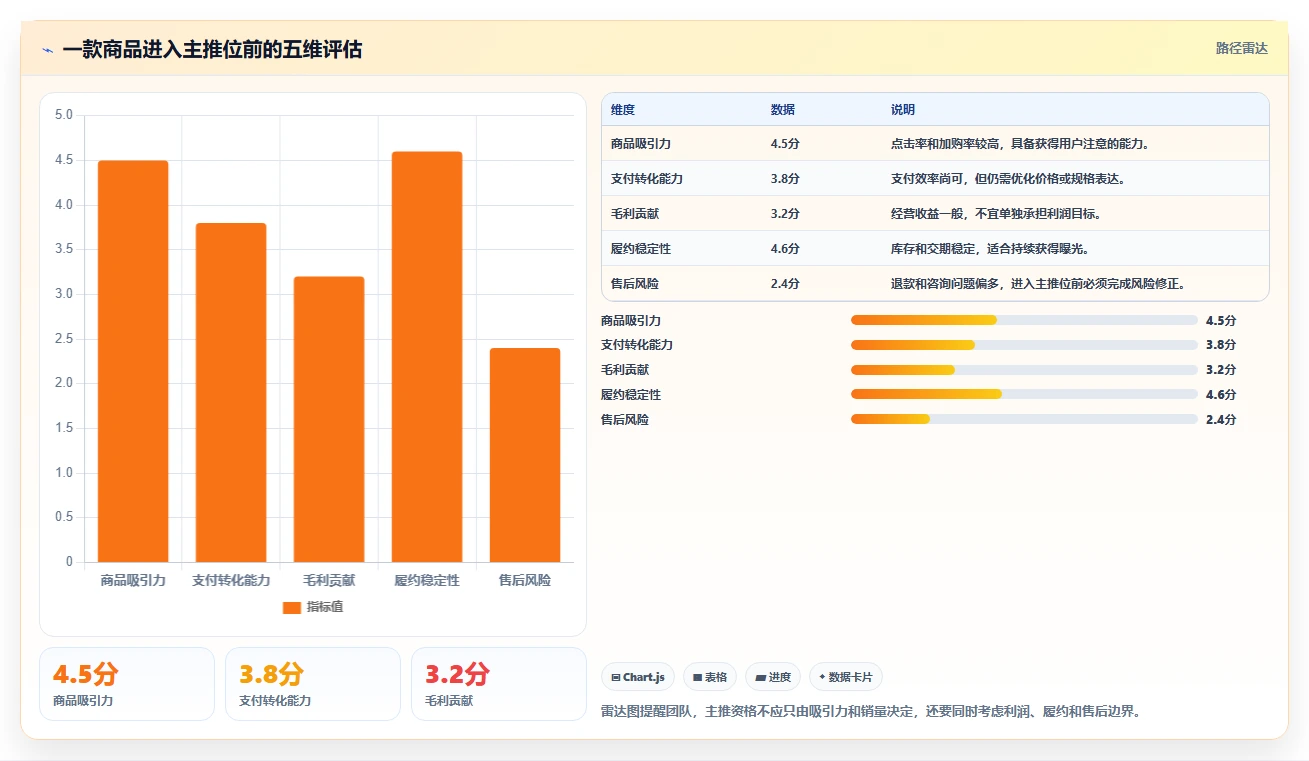
Task: Click the 2.4分 value in table
Action: click(785, 284)
